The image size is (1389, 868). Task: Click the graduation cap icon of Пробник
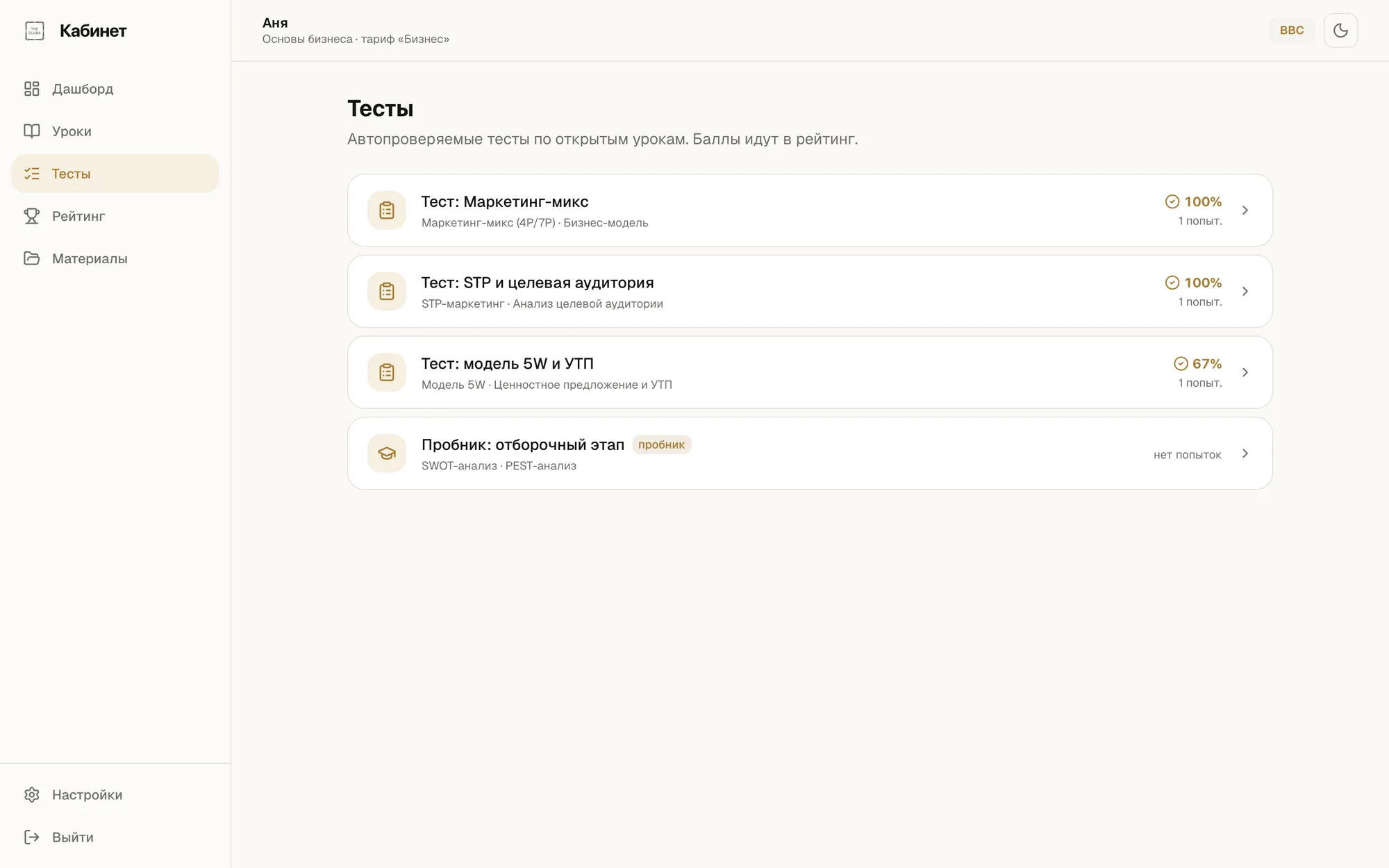click(x=387, y=453)
